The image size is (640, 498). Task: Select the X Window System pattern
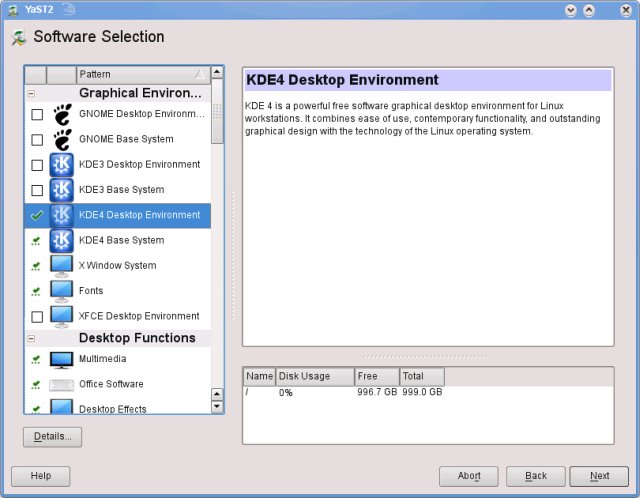[118, 266]
